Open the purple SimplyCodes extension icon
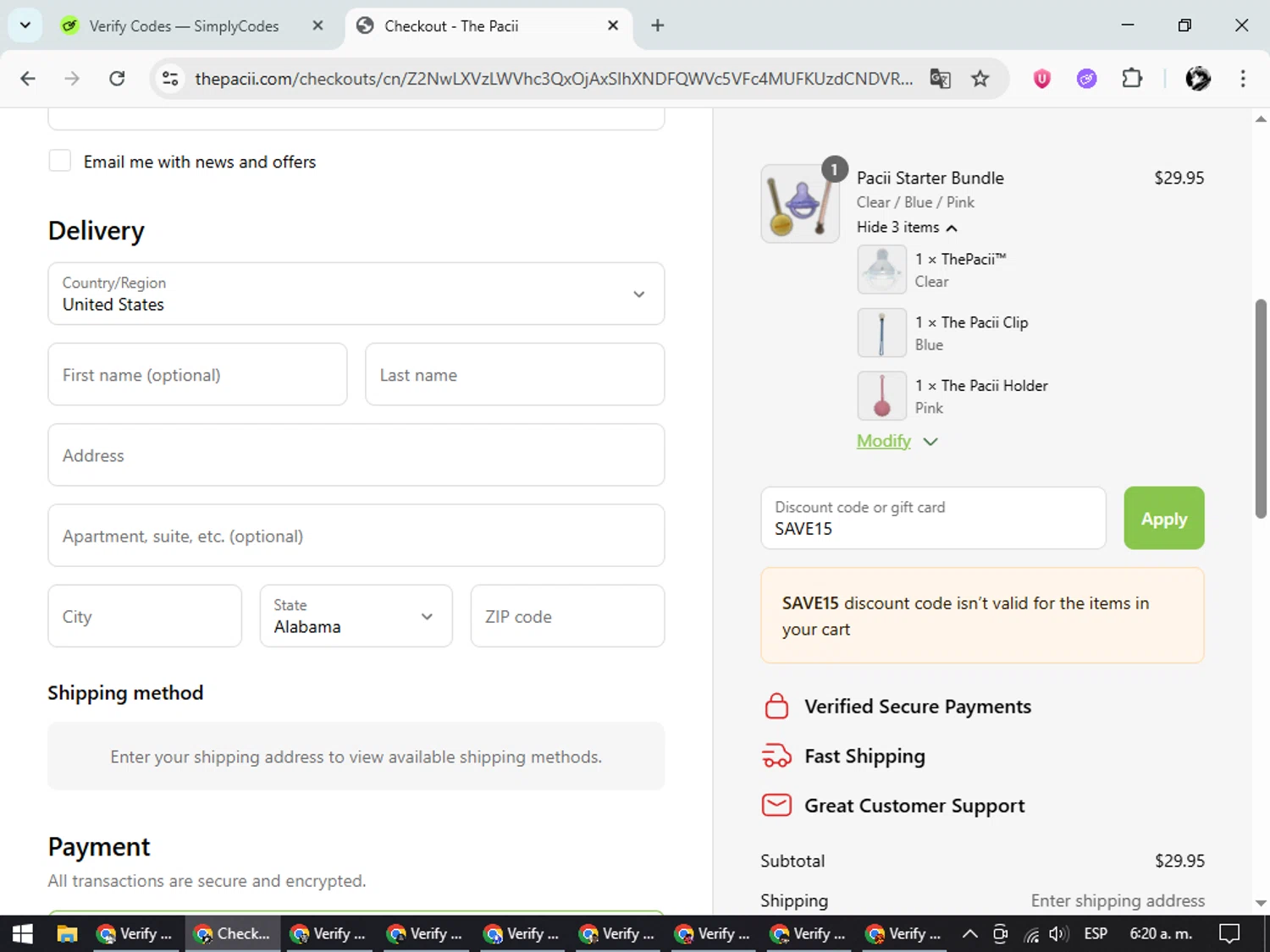1270x952 pixels. tap(1086, 79)
